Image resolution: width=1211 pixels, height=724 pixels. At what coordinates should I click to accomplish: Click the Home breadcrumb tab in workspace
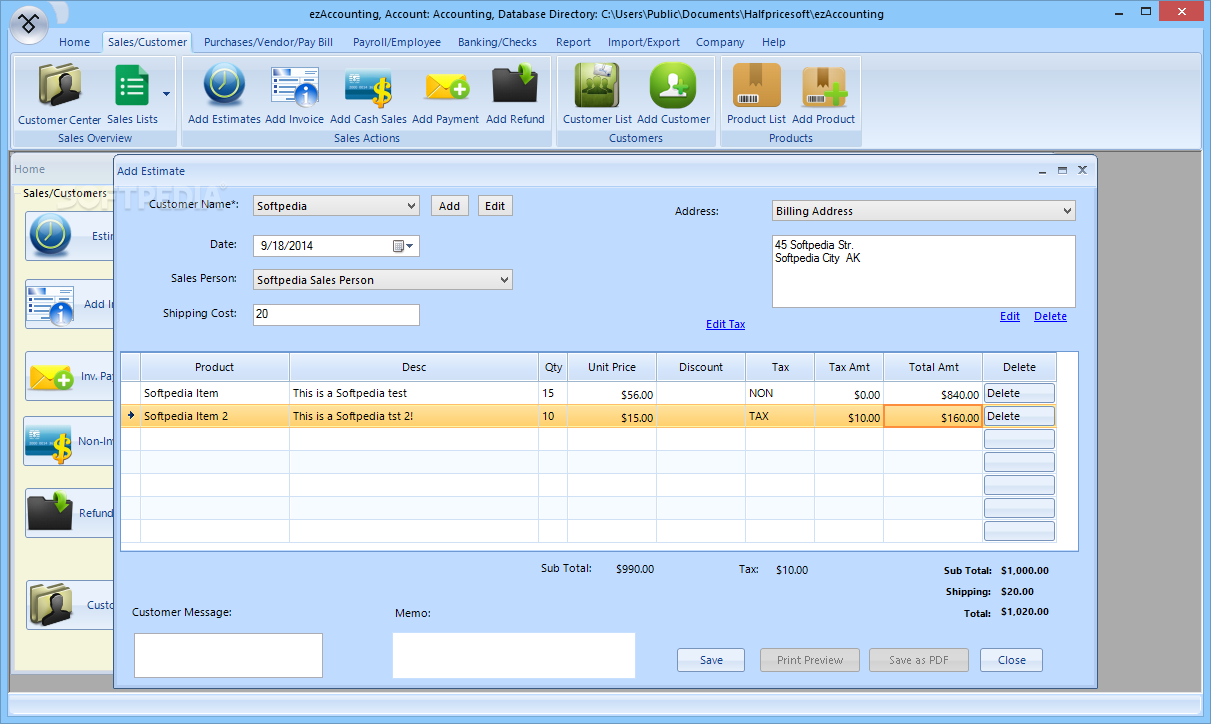point(30,169)
